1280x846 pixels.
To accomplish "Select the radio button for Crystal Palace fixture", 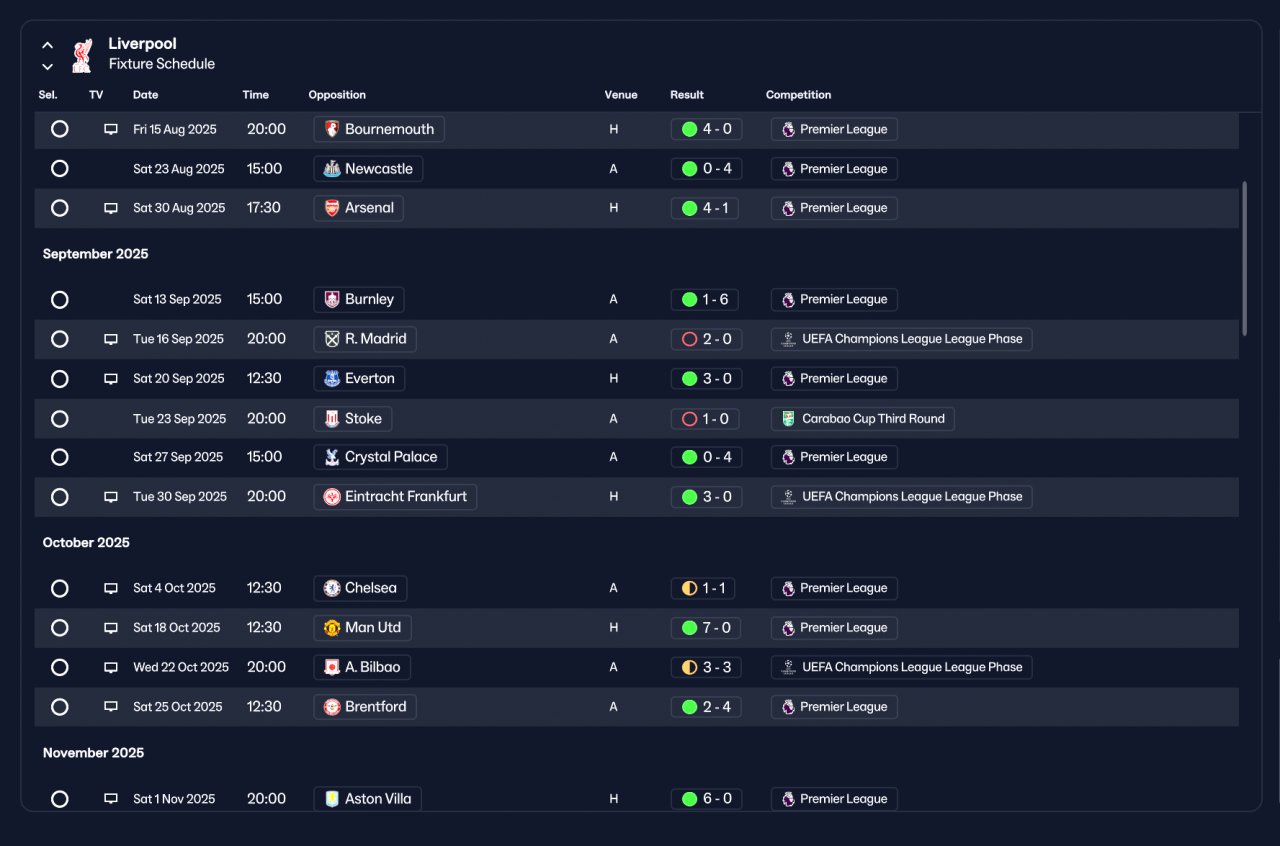I will [x=60, y=457].
